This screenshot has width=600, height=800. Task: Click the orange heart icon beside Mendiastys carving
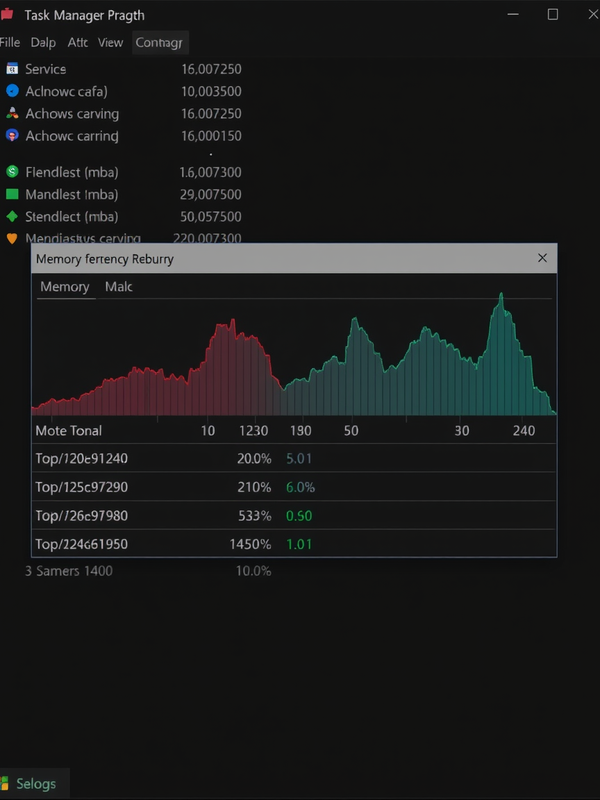12,238
